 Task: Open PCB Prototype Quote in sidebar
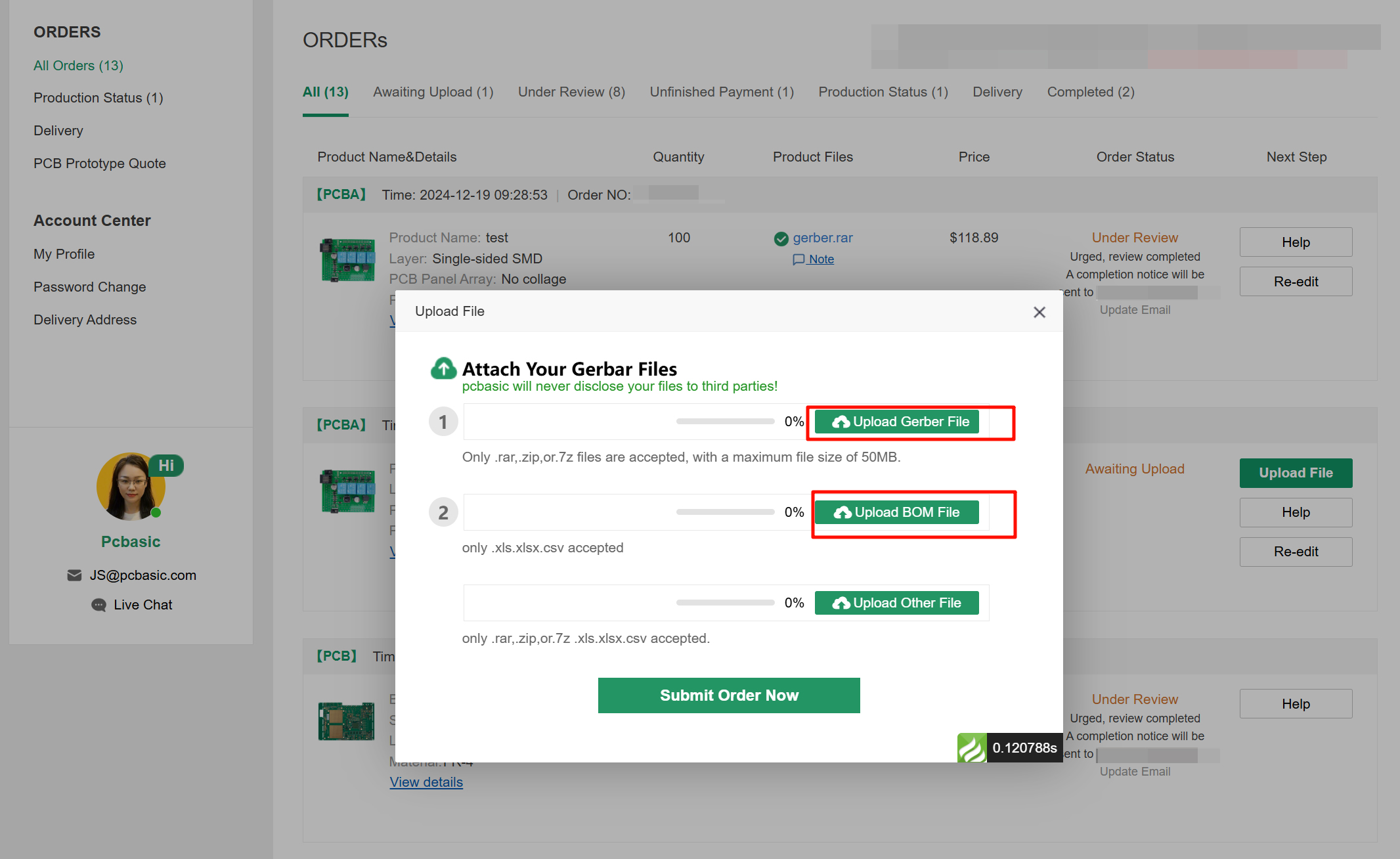[x=100, y=164]
